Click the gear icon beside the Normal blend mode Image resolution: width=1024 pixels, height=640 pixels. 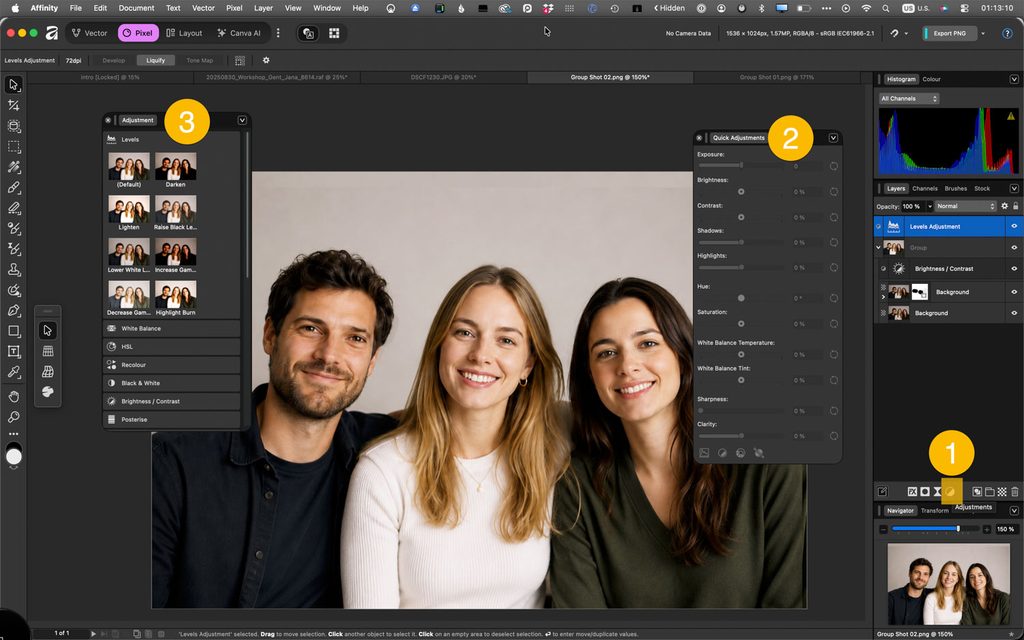click(1004, 206)
